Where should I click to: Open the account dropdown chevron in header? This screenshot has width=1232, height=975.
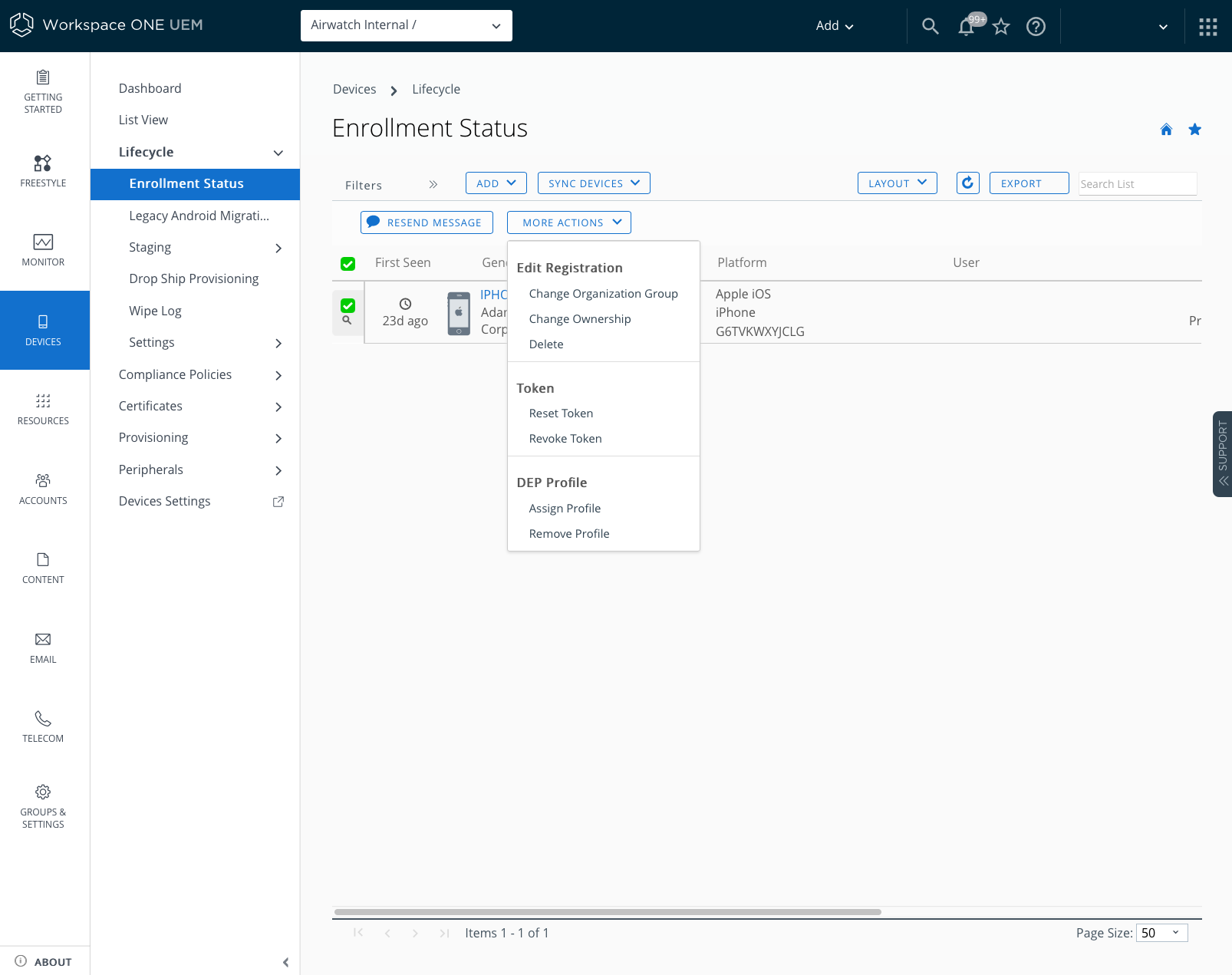click(x=1163, y=27)
